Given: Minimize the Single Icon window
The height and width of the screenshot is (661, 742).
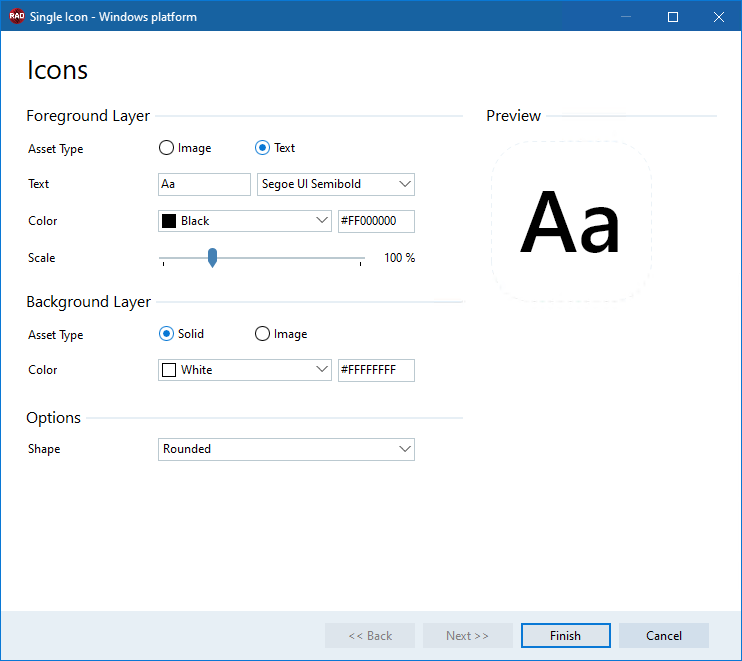Looking at the screenshot, I should pos(626,17).
